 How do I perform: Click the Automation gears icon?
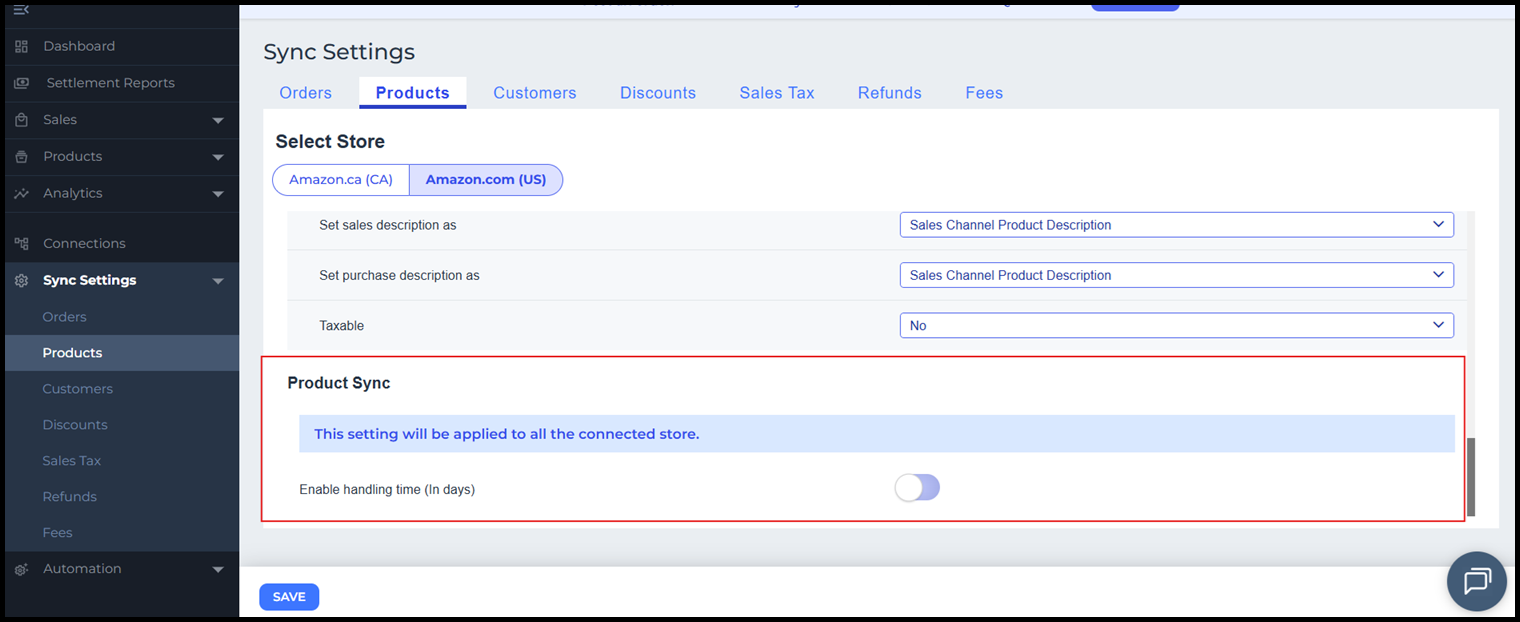click(x=21, y=569)
